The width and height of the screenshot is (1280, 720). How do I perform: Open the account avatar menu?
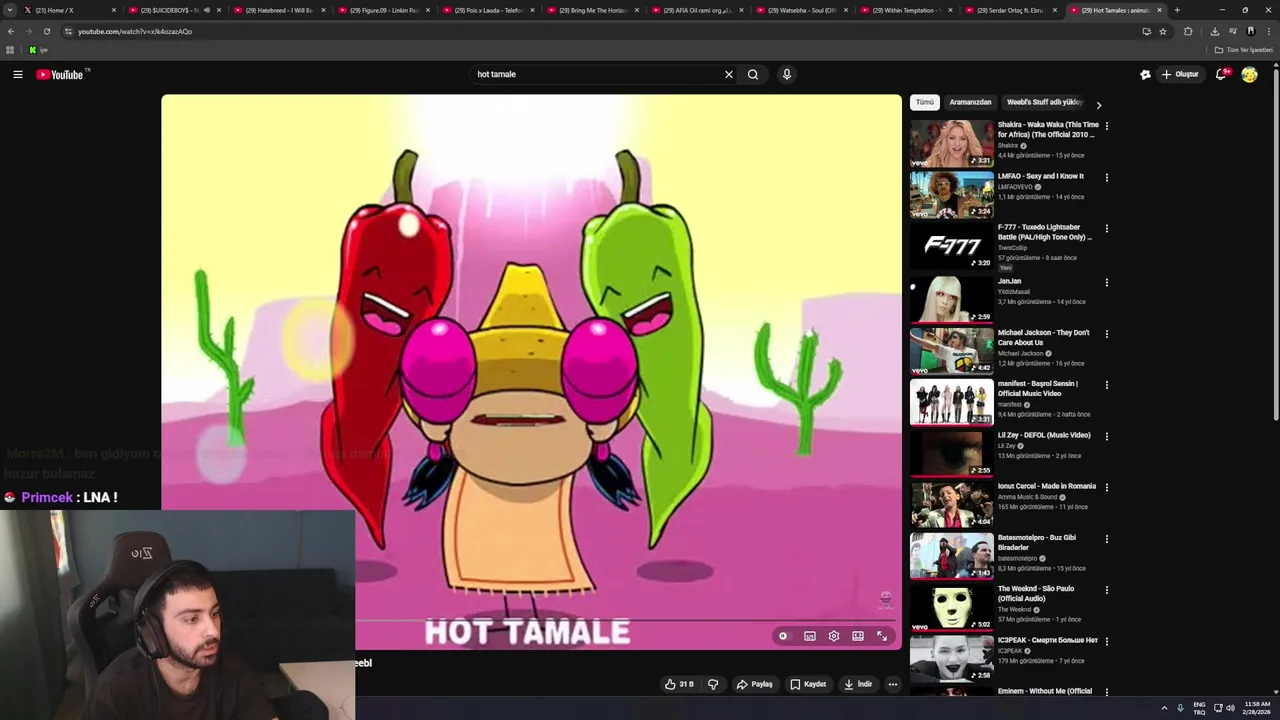(1249, 74)
